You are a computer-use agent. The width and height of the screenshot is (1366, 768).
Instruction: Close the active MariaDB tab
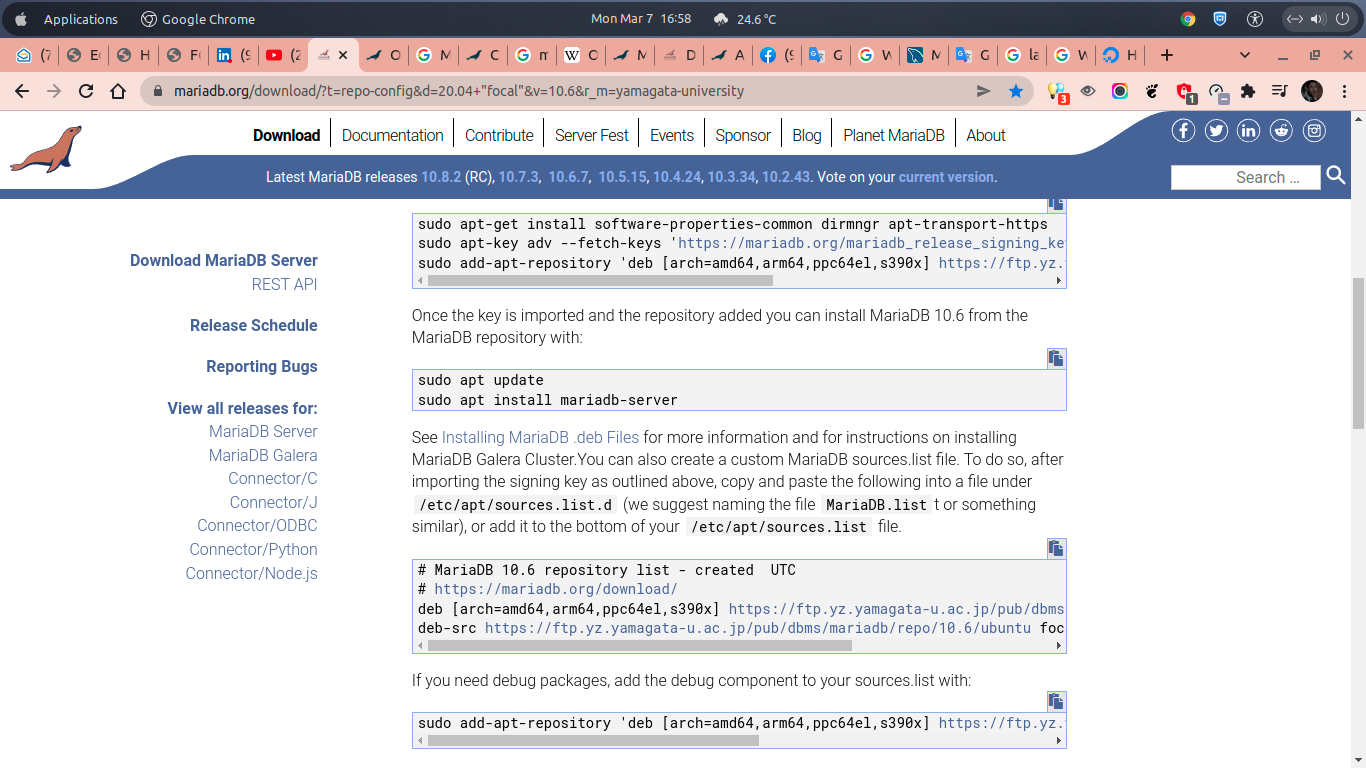click(343, 55)
